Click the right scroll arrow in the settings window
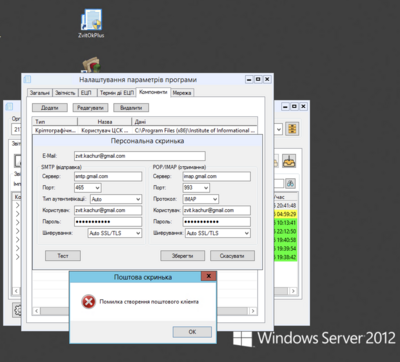Image resolution: width=400 pixels, height=362 pixels. click(254, 311)
